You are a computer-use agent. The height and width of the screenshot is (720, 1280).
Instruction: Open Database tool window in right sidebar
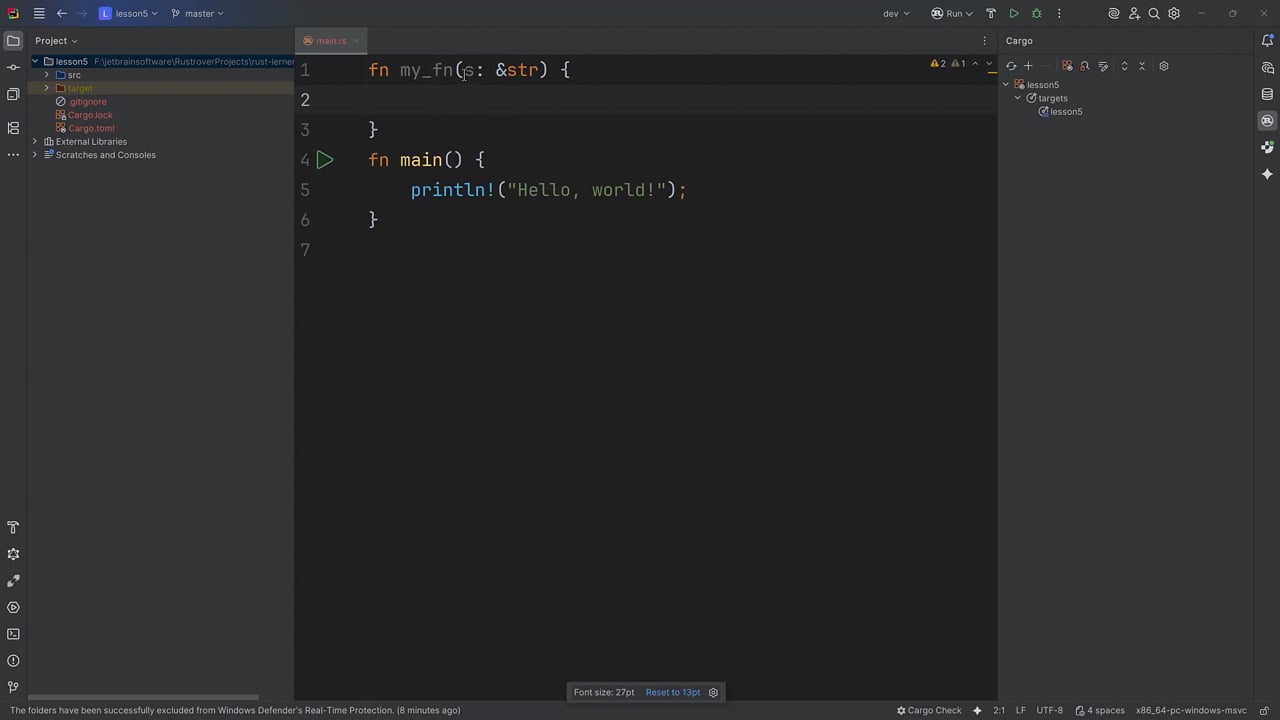tap(1267, 94)
